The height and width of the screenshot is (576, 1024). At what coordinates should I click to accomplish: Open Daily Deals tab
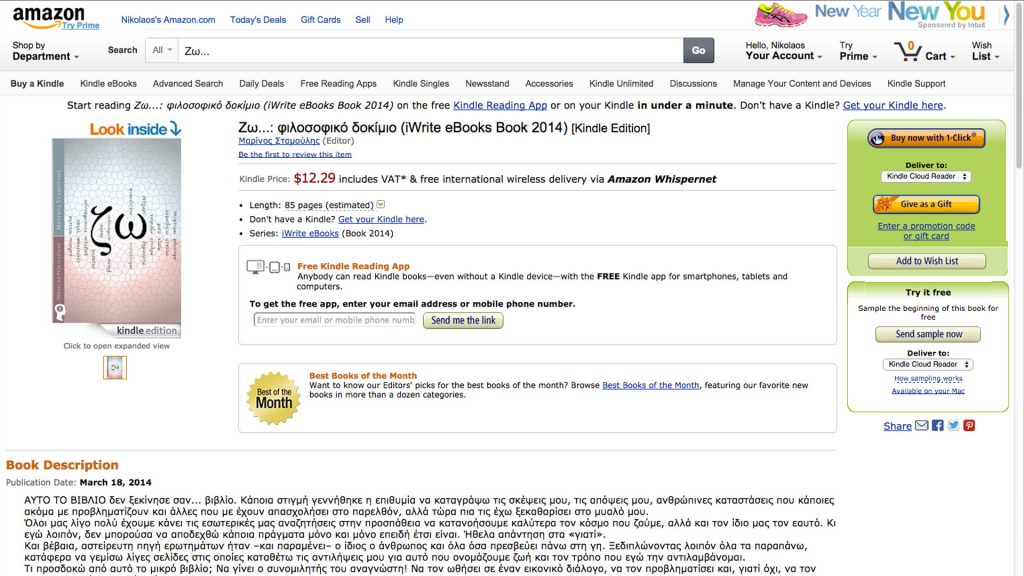261,84
